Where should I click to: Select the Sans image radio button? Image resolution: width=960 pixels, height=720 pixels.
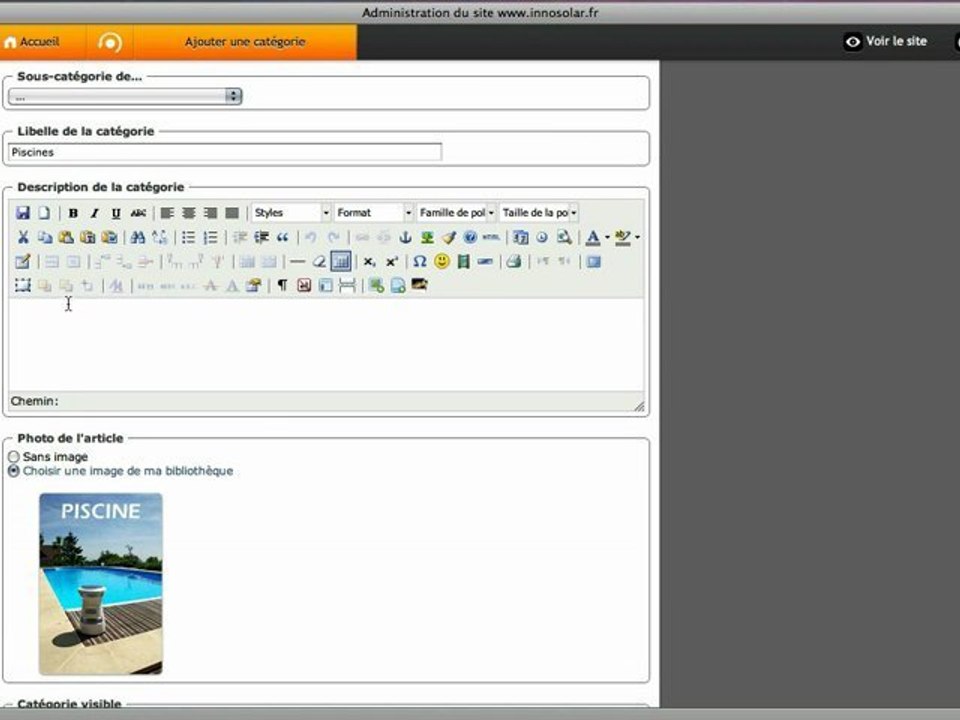click(13, 457)
